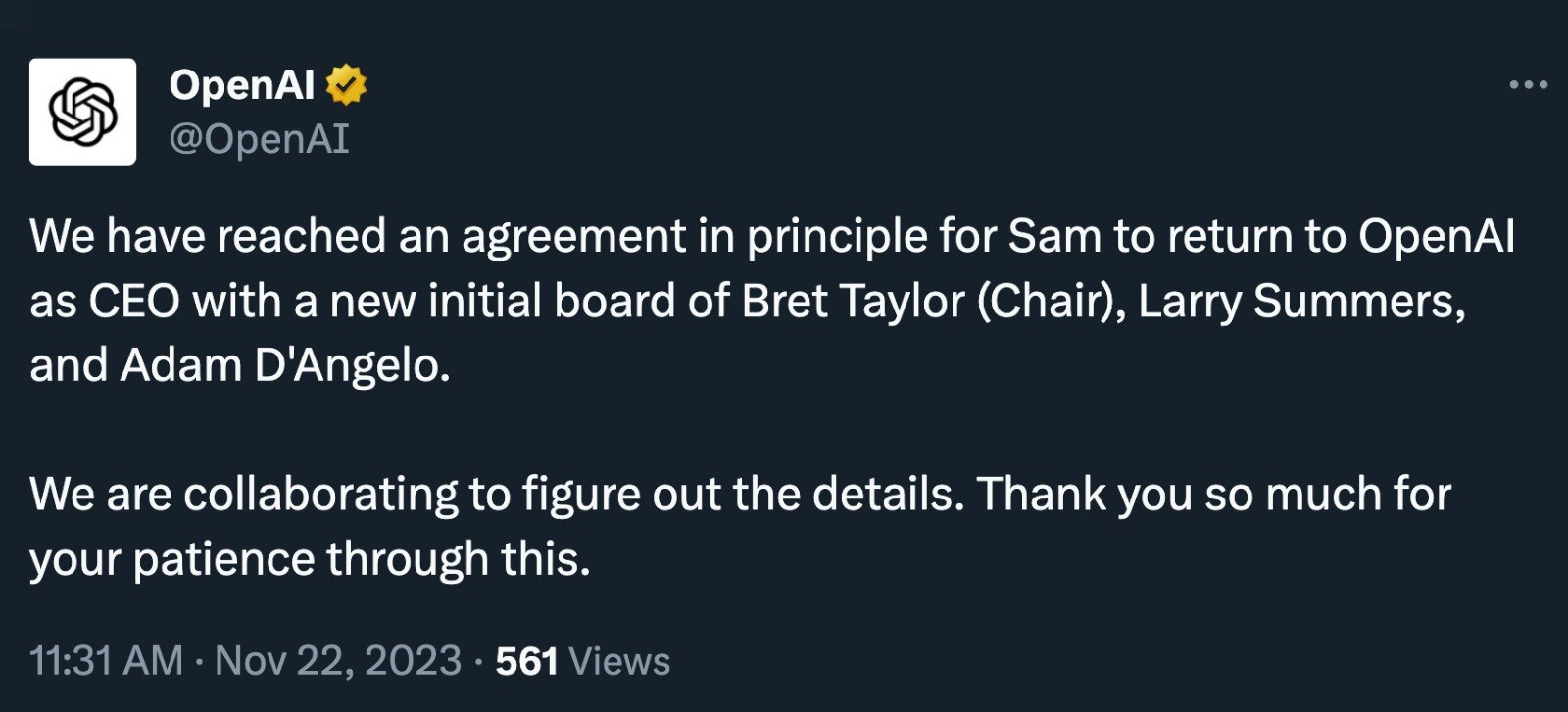The height and width of the screenshot is (712, 1568).
Task: Click the OpenAI logo profile avatar
Action: (x=82, y=112)
